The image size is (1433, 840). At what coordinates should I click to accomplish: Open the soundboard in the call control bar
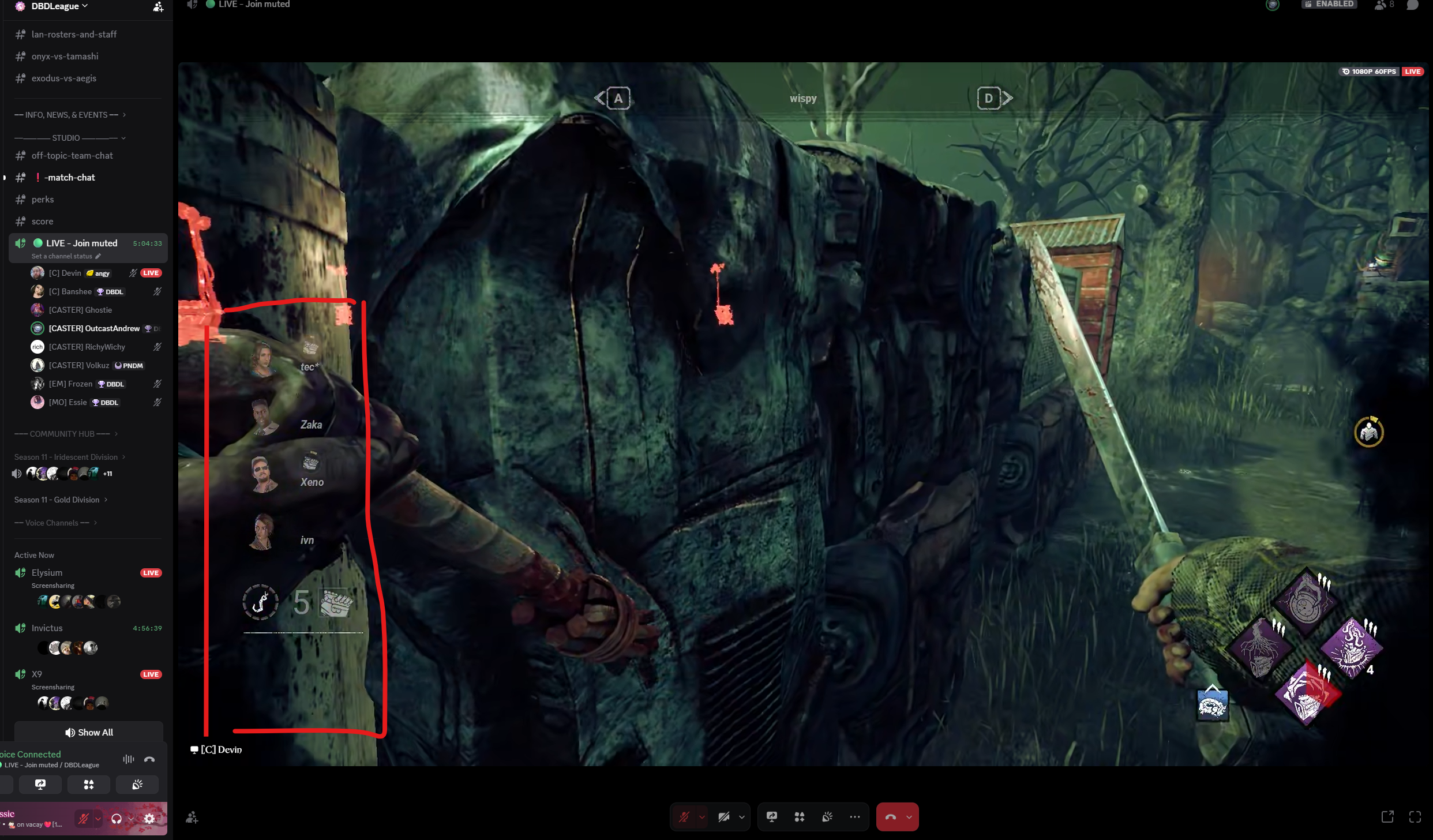(x=827, y=817)
